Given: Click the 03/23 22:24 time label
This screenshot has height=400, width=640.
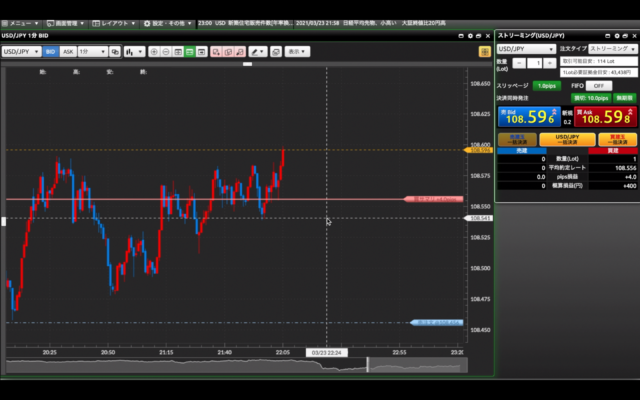Looking at the screenshot, I should (327, 353).
